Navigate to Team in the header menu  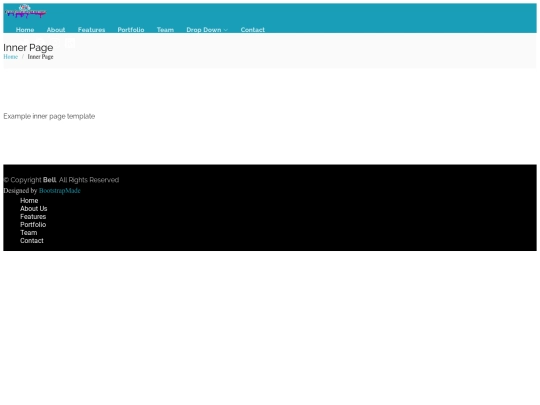coord(165,30)
